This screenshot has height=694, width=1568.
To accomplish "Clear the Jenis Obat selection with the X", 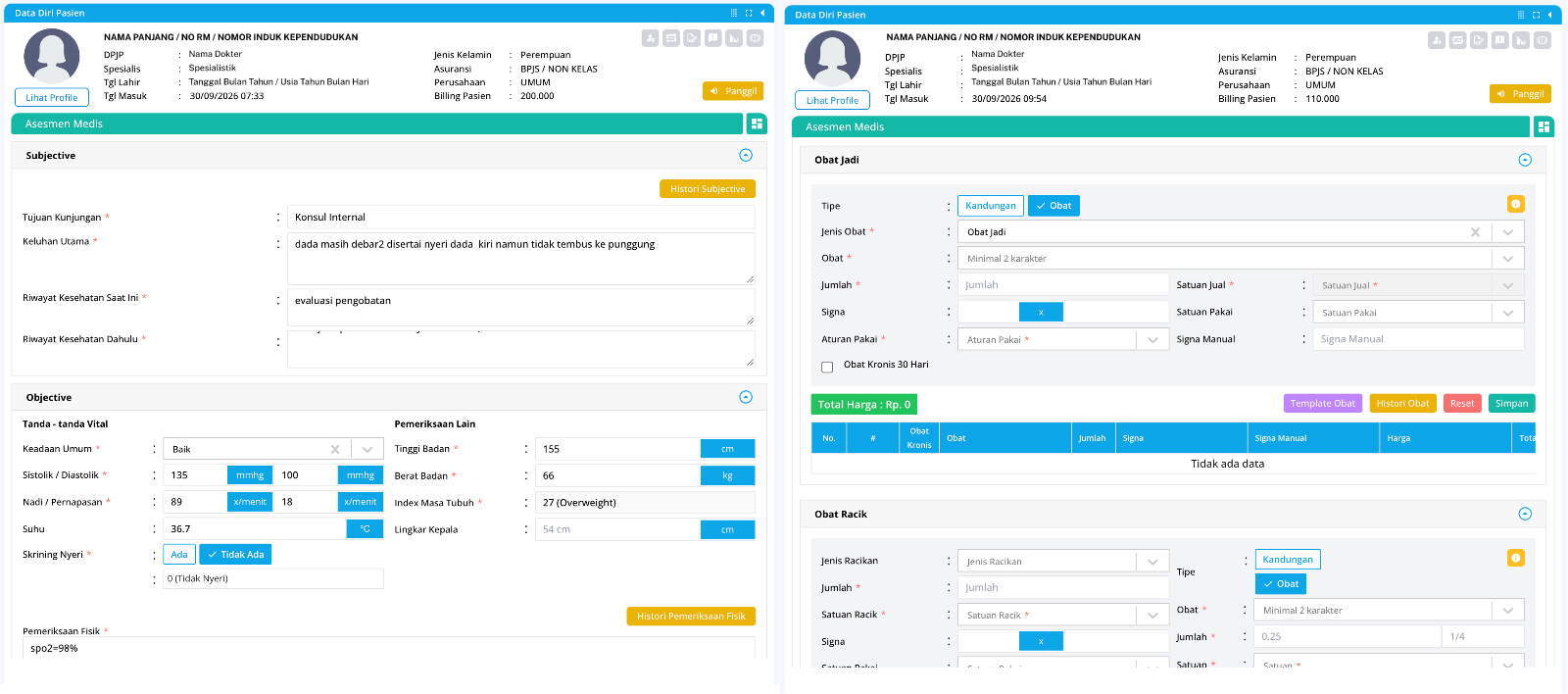I will (x=1475, y=232).
